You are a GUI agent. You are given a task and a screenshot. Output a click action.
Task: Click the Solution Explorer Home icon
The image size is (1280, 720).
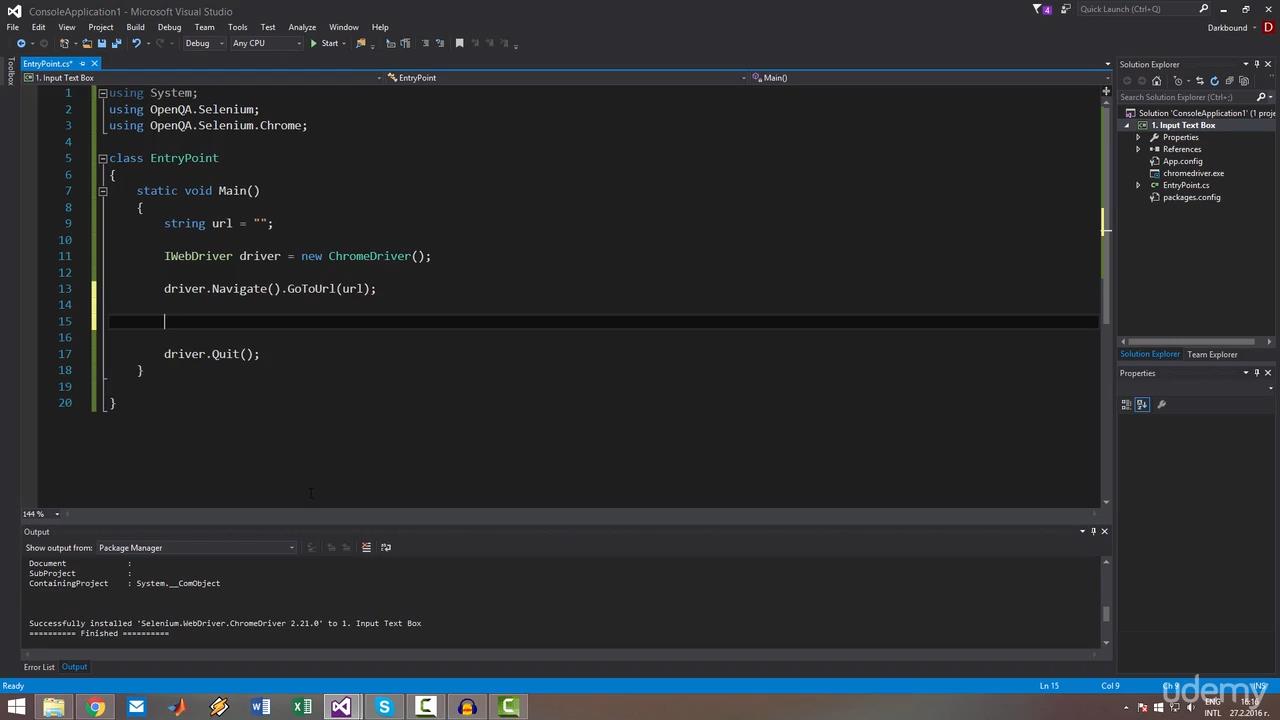[x=1157, y=81]
